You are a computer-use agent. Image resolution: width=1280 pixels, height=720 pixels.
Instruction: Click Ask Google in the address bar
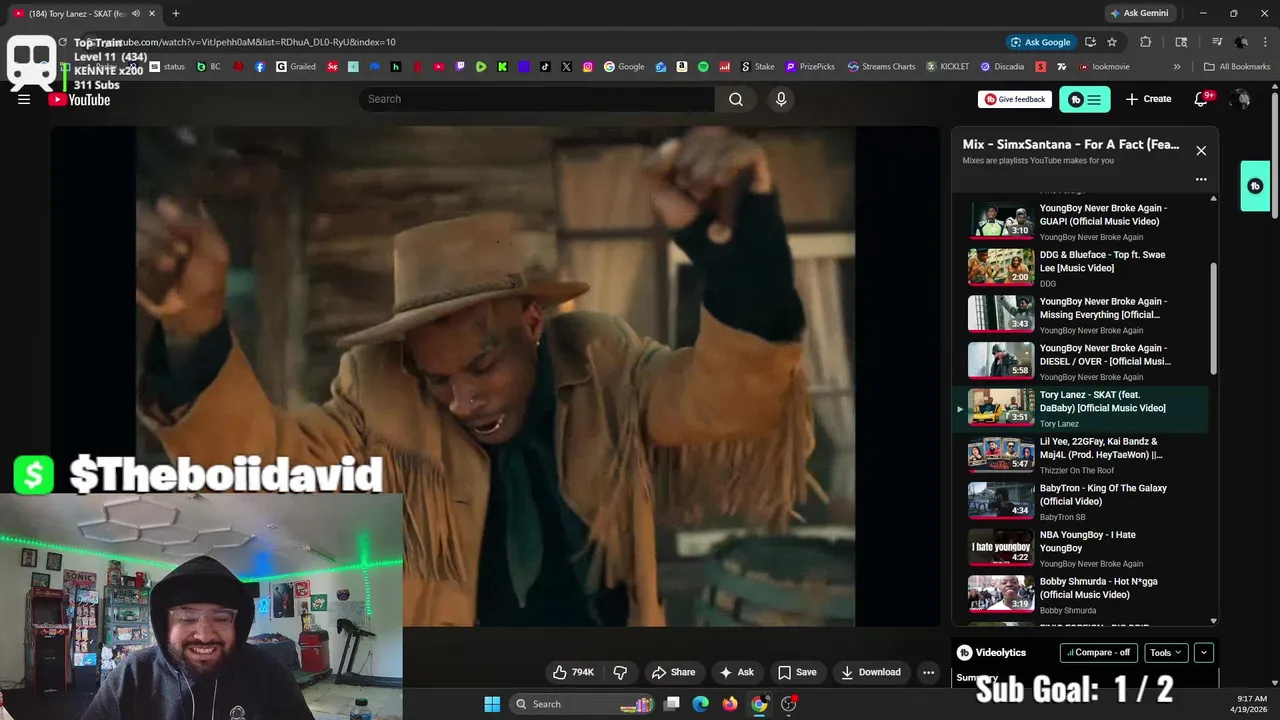pyautogui.click(x=1040, y=42)
